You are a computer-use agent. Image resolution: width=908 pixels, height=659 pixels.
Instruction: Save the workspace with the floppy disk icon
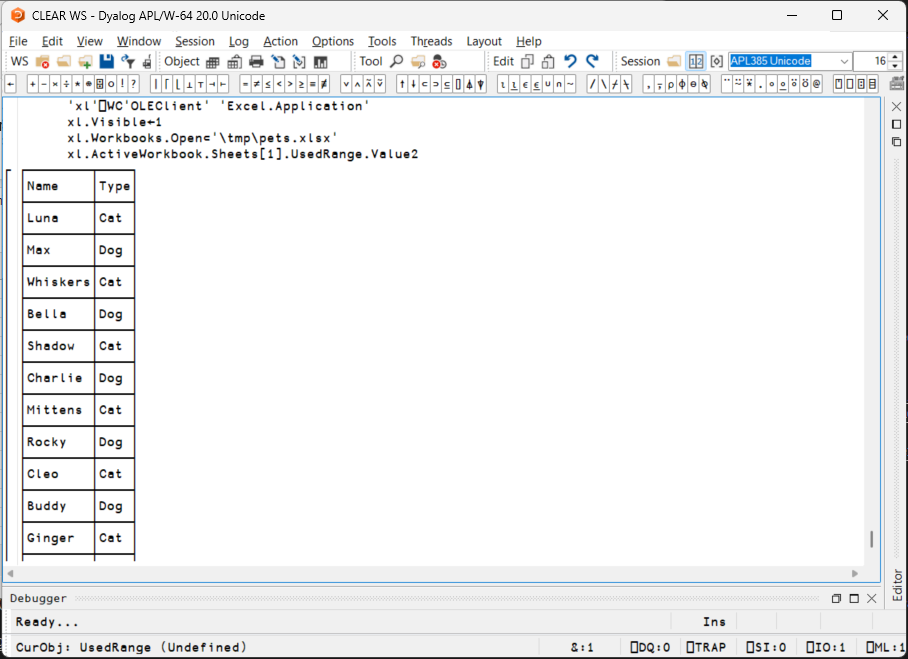[107, 61]
